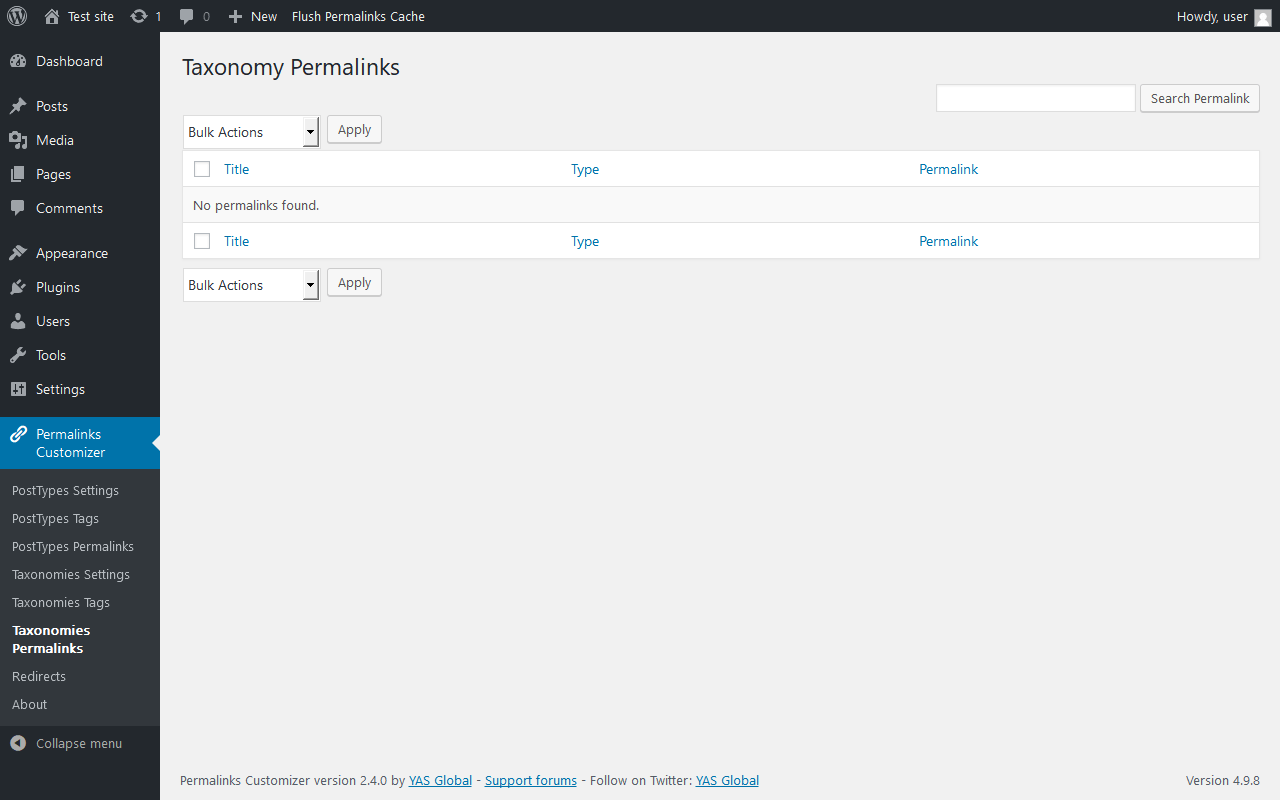The width and height of the screenshot is (1280, 800).
Task: Sort by Title column in header
Action: click(237, 169)
